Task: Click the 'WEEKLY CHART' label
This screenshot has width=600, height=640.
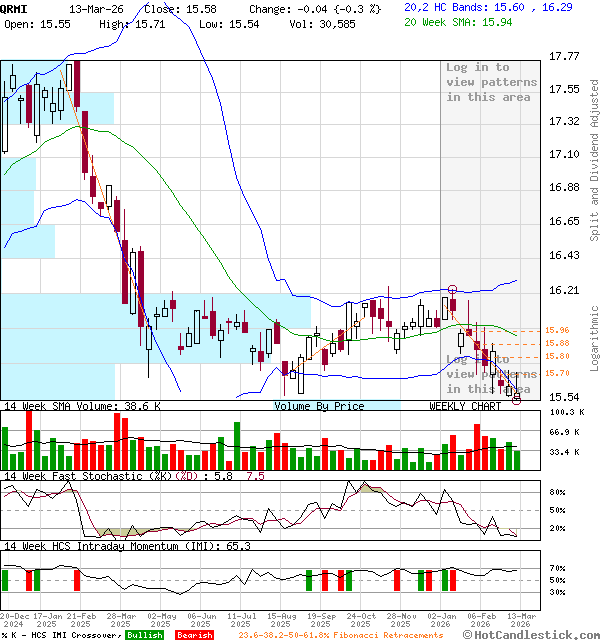Action: [x=465, y=406]
